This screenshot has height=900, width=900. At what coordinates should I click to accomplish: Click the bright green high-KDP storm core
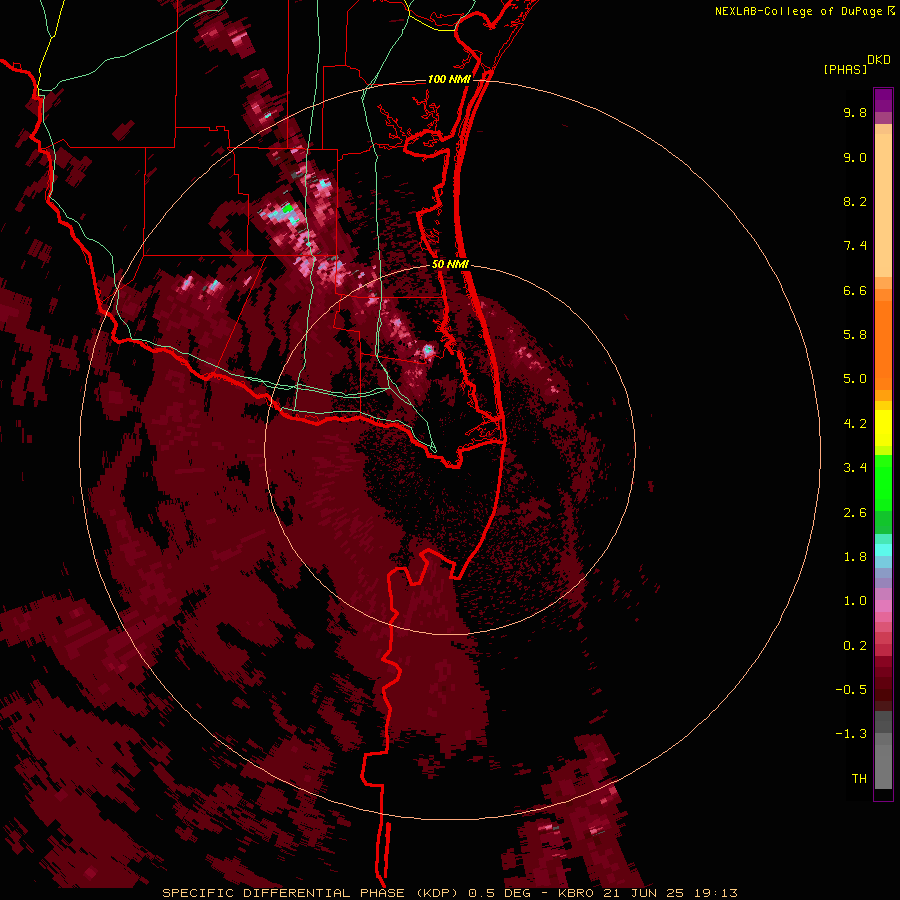(288, 208)
